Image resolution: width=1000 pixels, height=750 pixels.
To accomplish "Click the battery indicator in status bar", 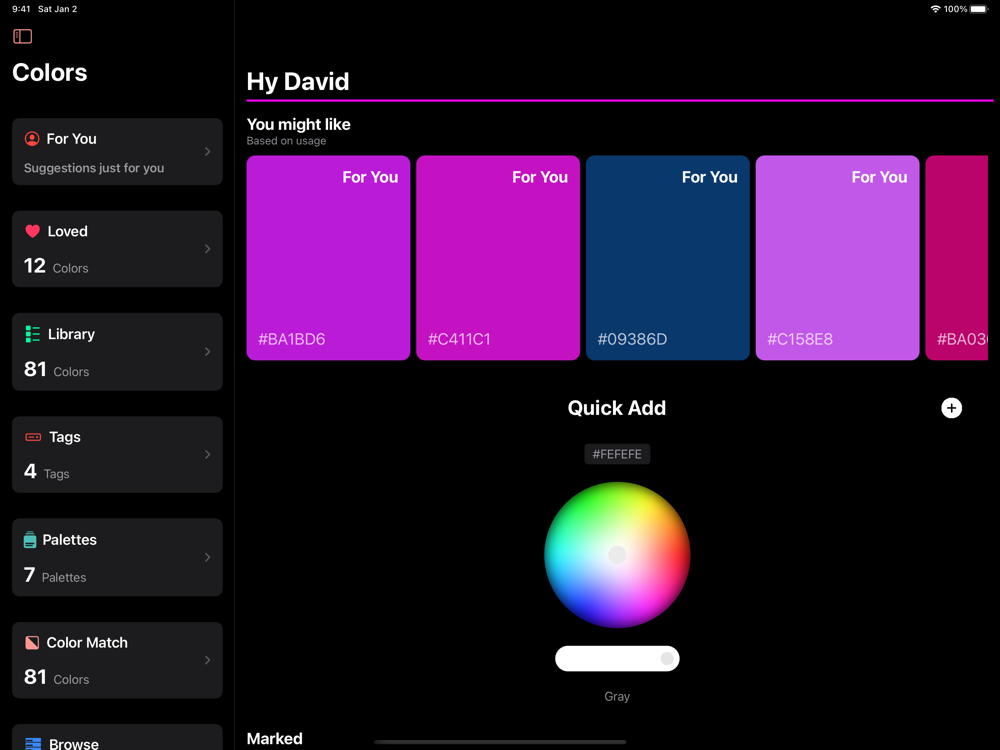I will click(x=978, y=9).
